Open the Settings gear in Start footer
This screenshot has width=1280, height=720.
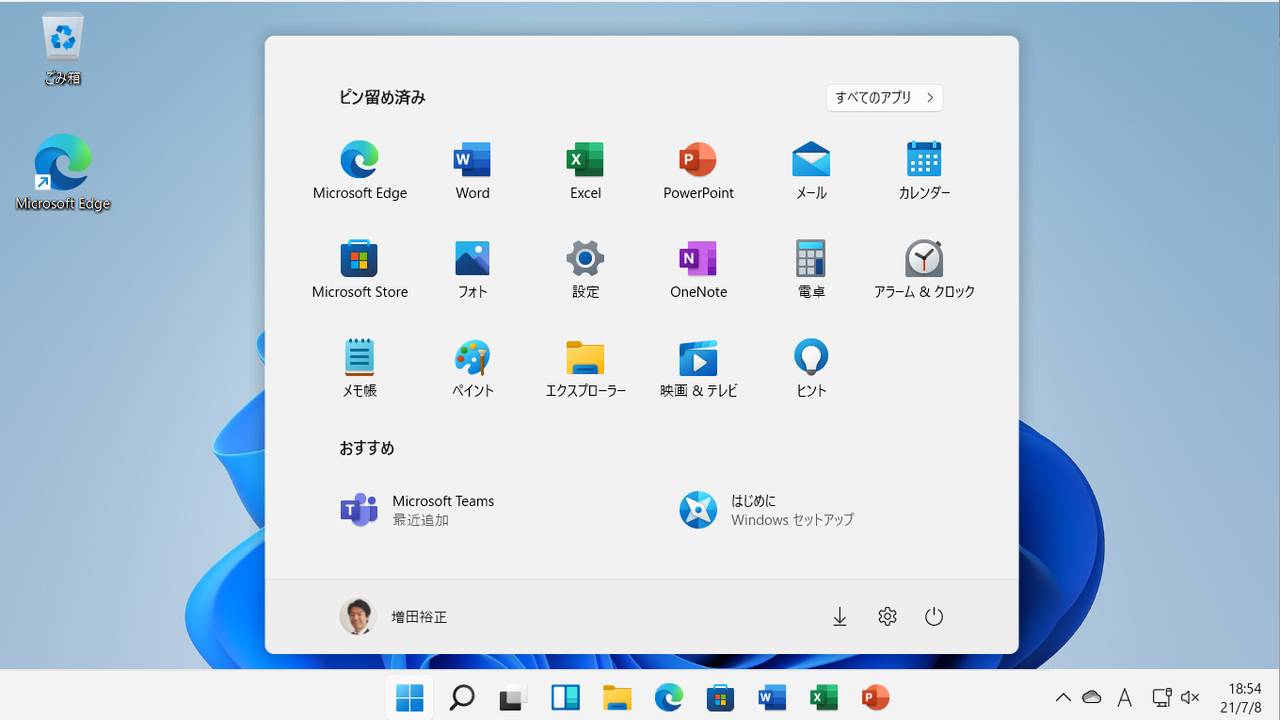[x=887, y=617]
